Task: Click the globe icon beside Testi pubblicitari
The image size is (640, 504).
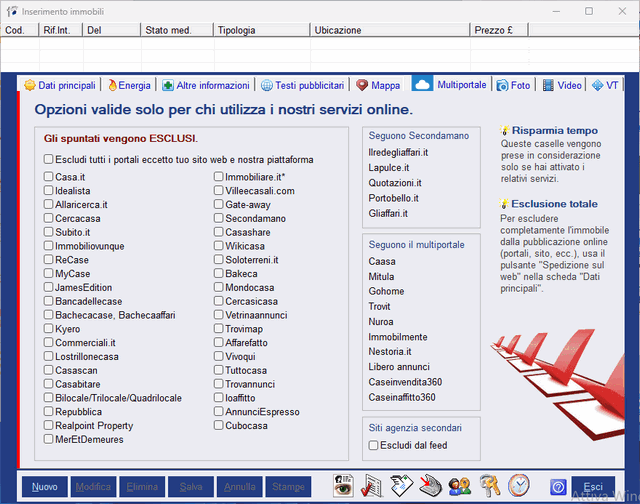Action: (267, 85)
